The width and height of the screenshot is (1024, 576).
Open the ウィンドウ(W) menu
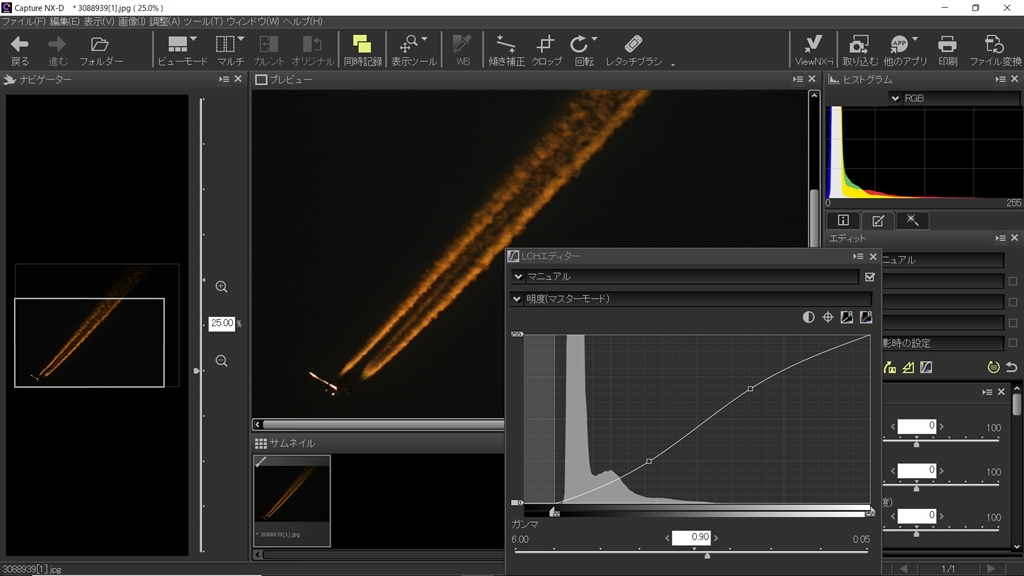[253, 21]
